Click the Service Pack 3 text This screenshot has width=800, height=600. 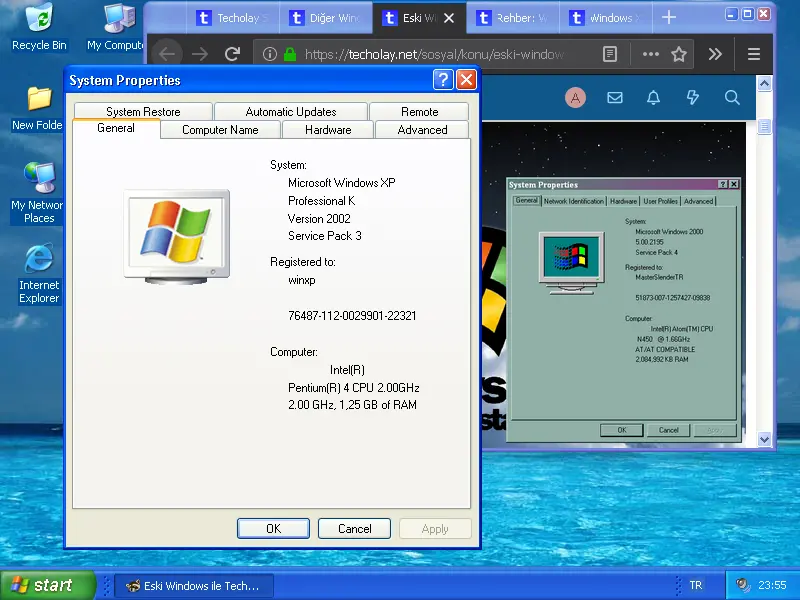(x=324, y=236)
